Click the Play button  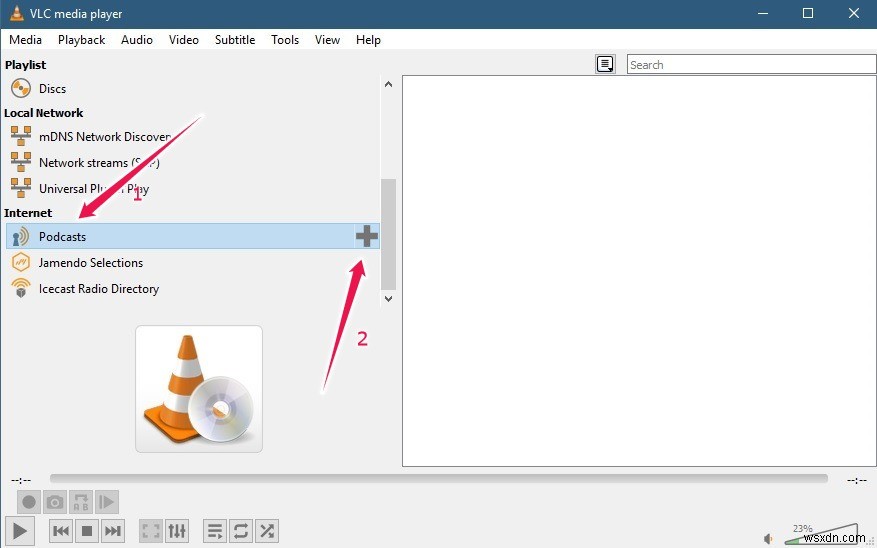click(x=20, y=530)
